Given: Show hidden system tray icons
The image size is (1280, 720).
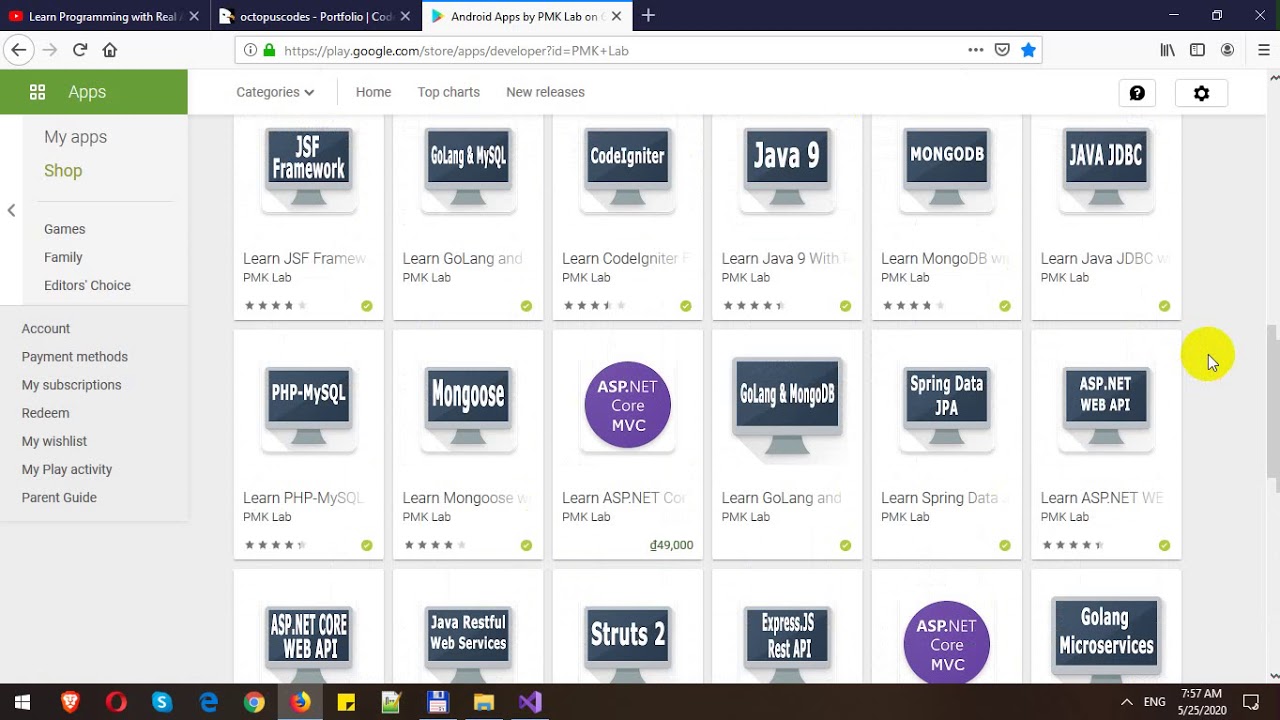Looking at the screenshot, I should coord(1126,702).
